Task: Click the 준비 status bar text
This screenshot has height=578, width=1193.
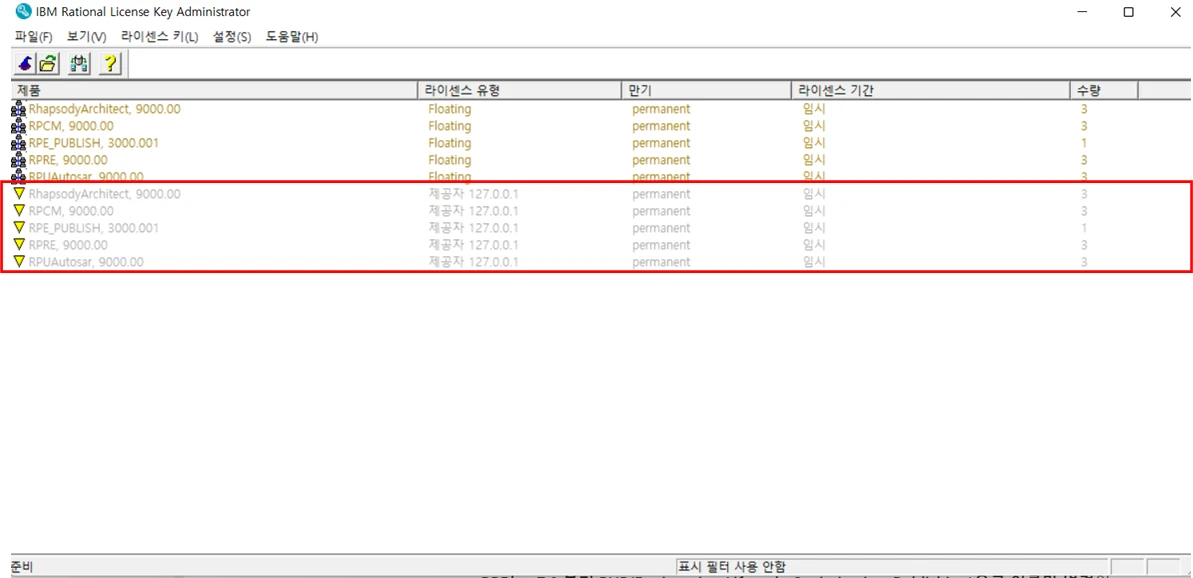Action: click(x=22, y=567)
